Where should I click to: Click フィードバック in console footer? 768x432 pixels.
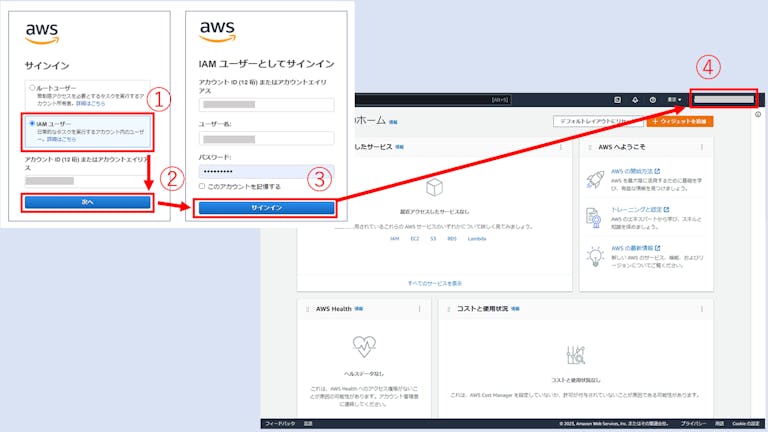pos(280,424)
